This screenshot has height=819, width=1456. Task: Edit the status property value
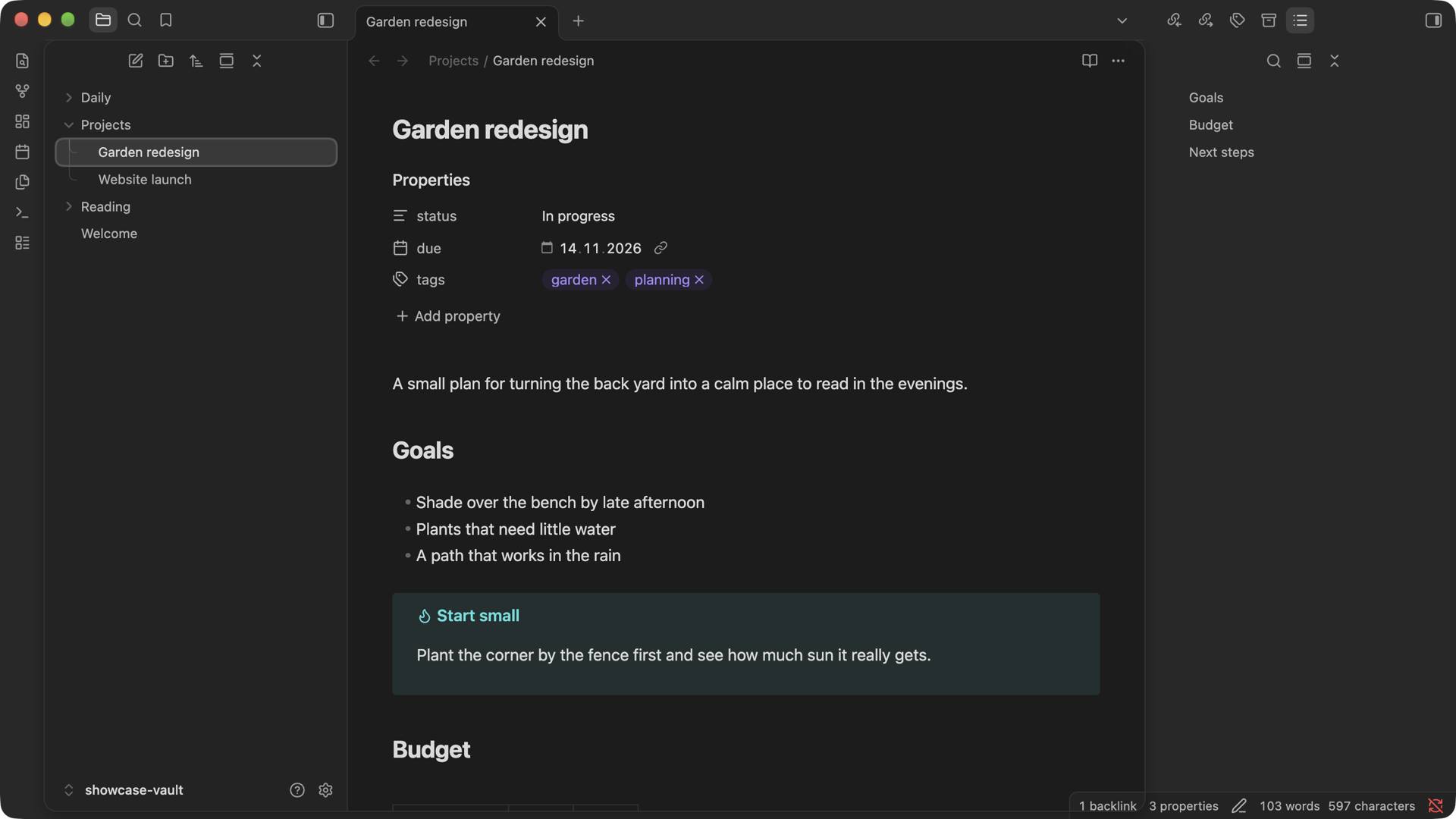click(x=579, y=216)
